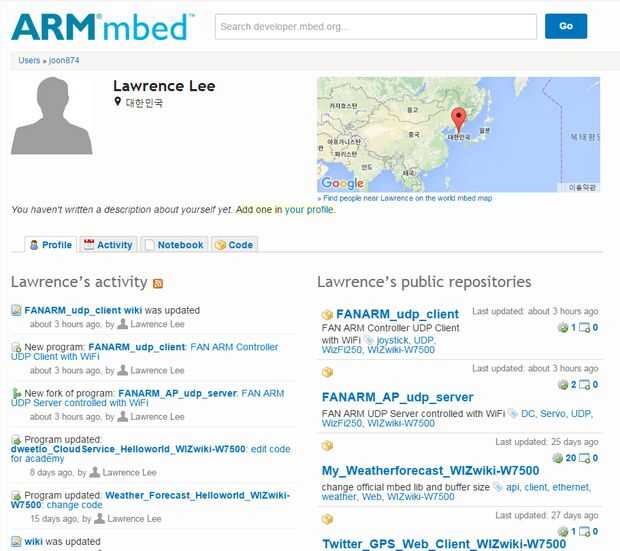The image size is (620, 551).
Task: Open the Users breadcrumb link
Action: (x=29, y=60)
